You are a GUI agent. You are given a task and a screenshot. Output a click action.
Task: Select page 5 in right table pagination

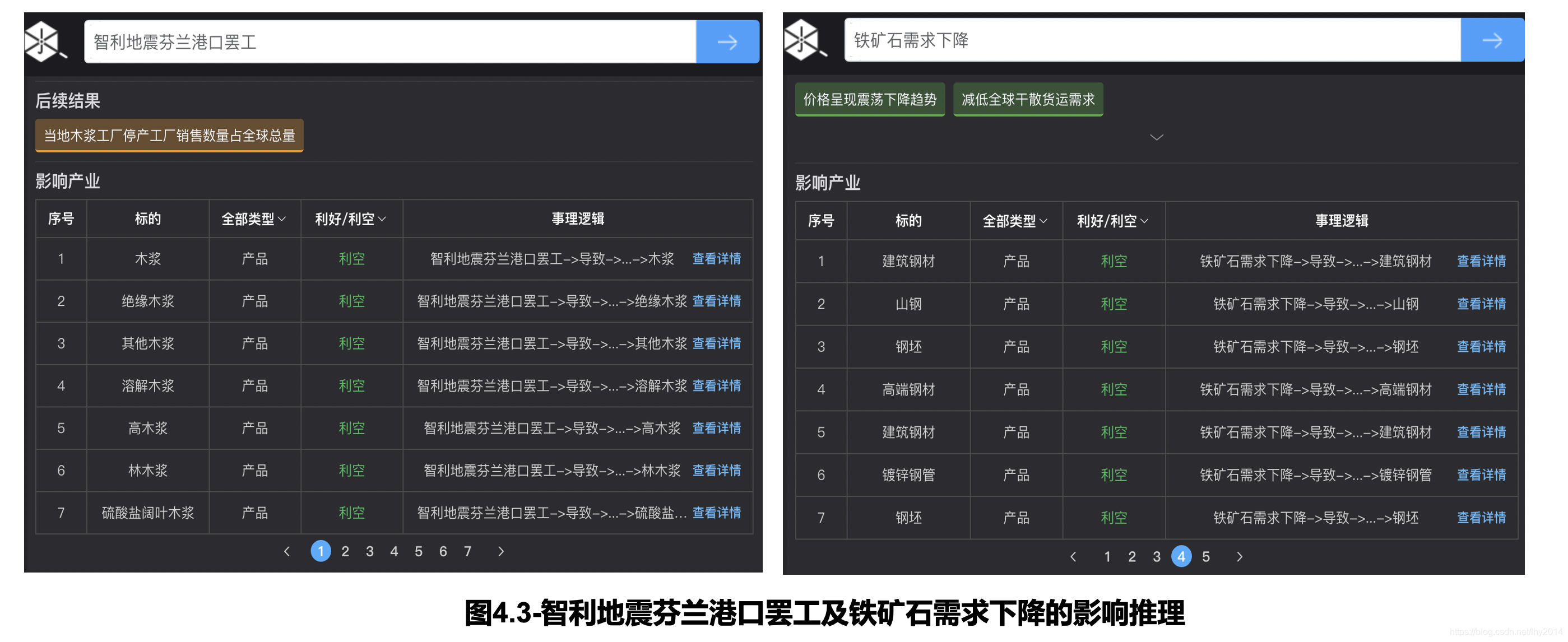1206,556
